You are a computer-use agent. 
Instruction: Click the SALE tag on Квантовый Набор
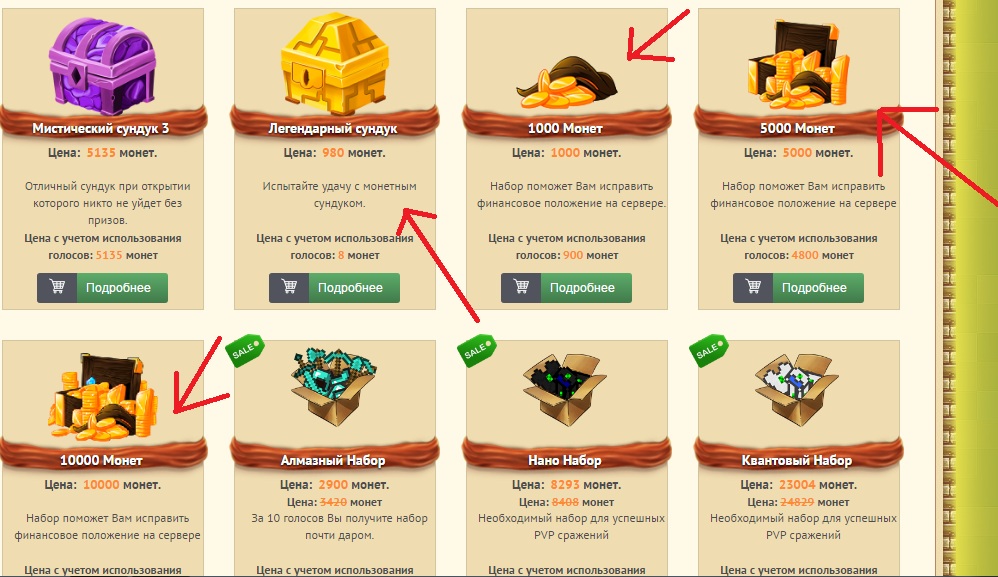click(708, 350)
